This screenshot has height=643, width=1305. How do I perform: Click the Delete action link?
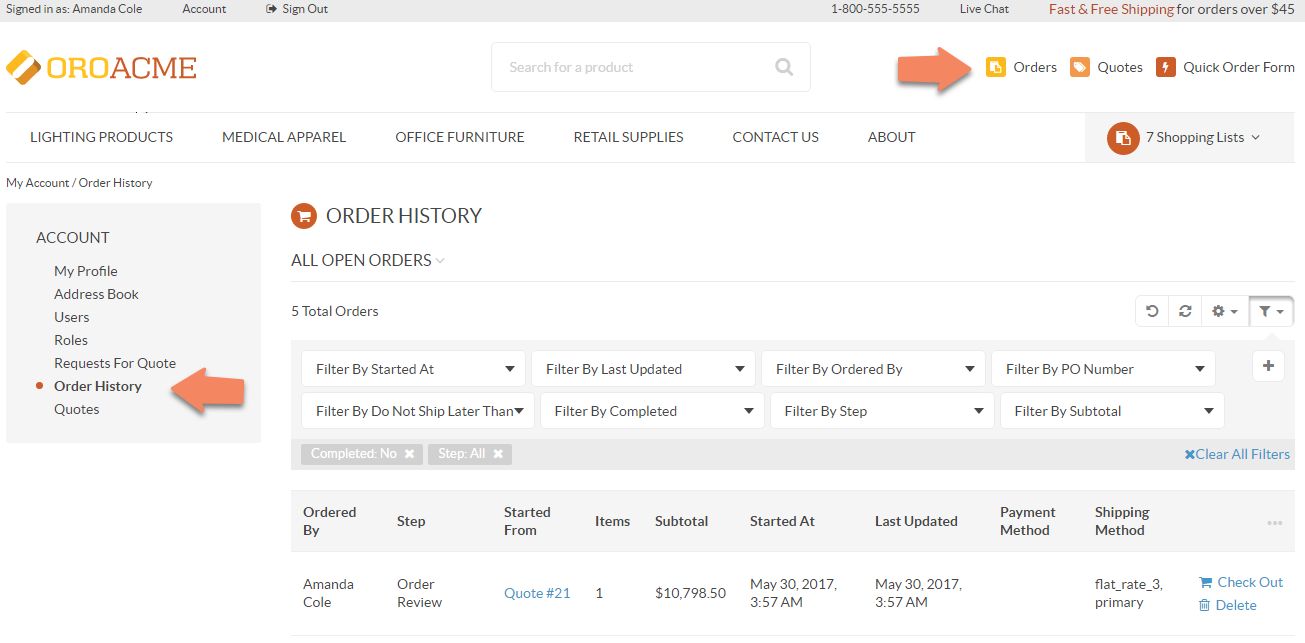(x=1236, y=605)
